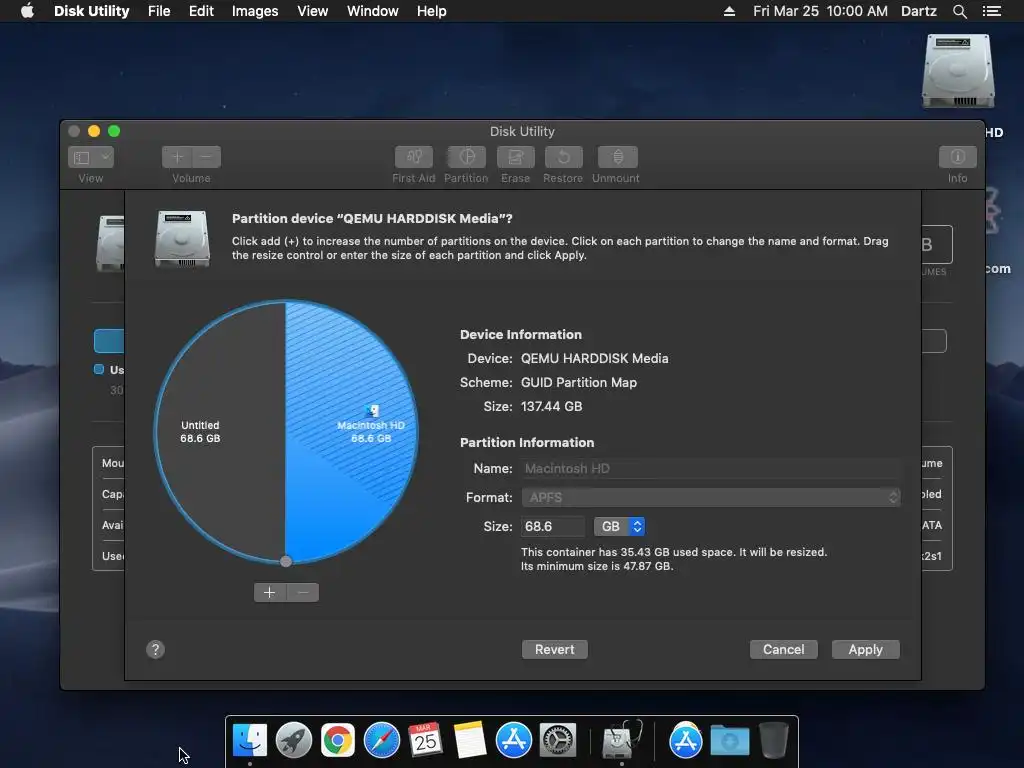Click the sidebar View toolbar icon
The width and height of the screenshot is (1024, 768).
point(82,157)
